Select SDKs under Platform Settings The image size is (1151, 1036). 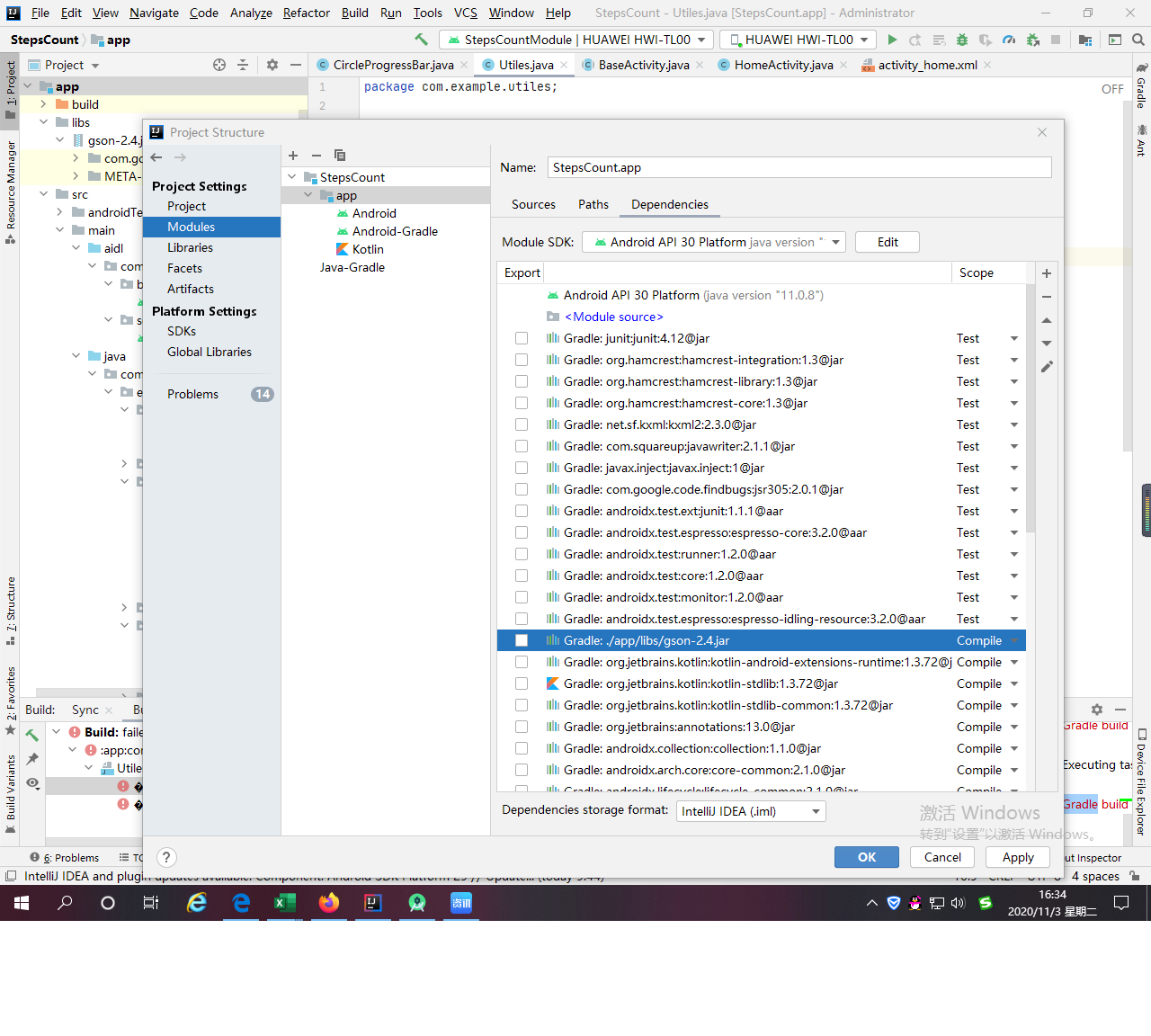click(x=182, y=331)
